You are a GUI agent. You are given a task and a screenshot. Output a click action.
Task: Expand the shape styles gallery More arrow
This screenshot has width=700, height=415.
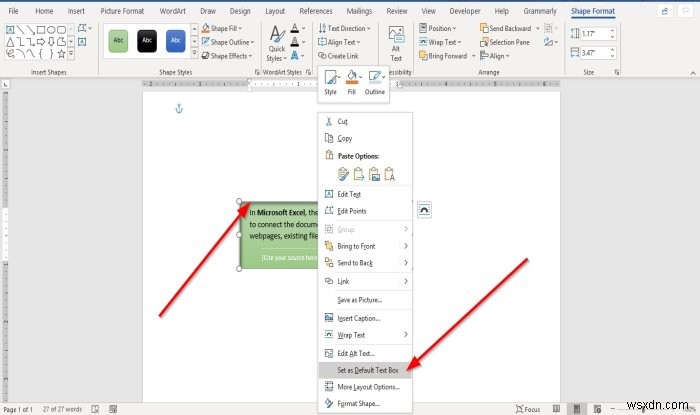tap(194, 53)
